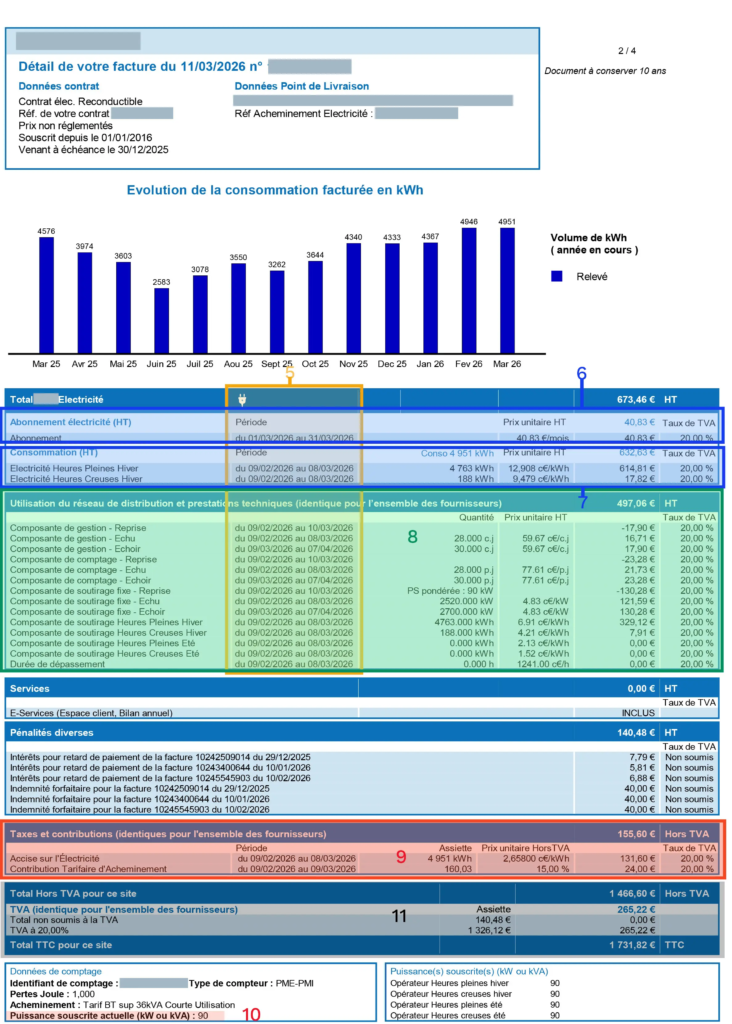Image resolution: width=732 pixels, height=1024 pixels.
Task: Click the Fev 26 bar in the chart
Action: click(x=469, y=290)
